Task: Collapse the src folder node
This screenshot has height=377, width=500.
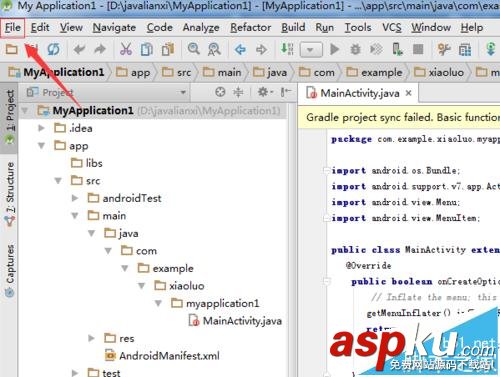Action: [x=58, y=181]
